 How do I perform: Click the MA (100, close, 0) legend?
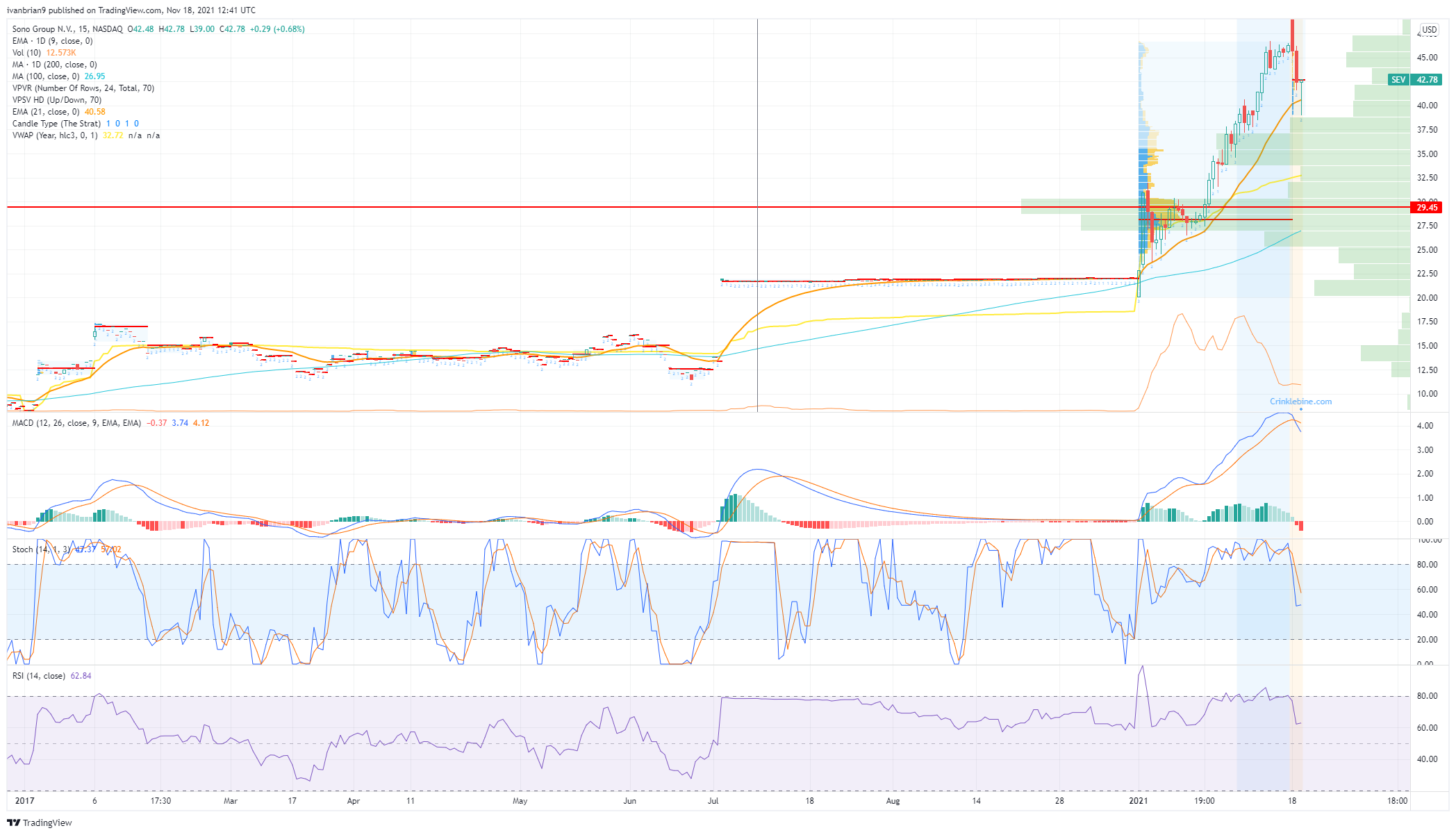coord(46,76)
